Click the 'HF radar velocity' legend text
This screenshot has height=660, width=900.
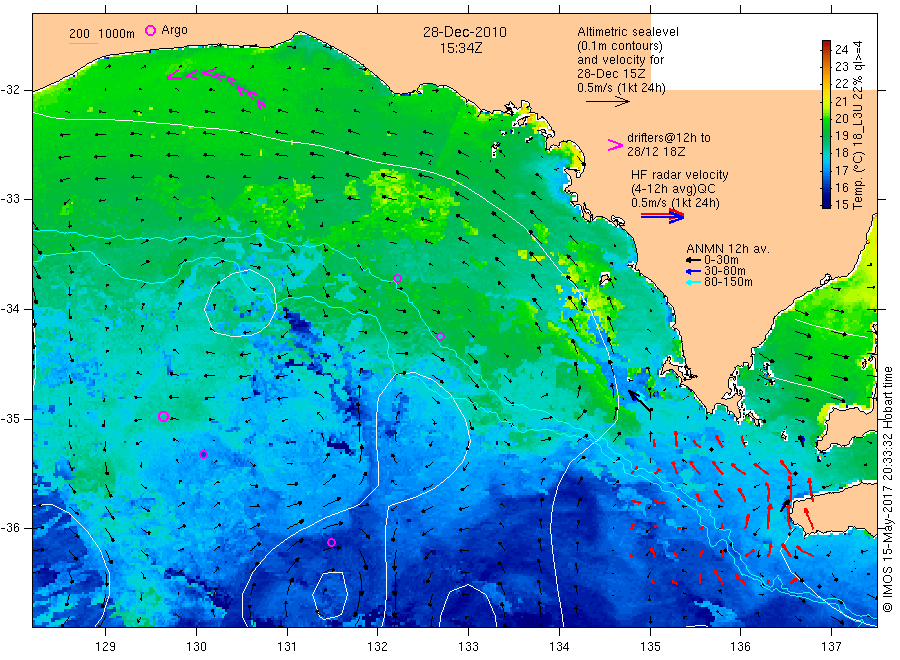coord(680,175)
